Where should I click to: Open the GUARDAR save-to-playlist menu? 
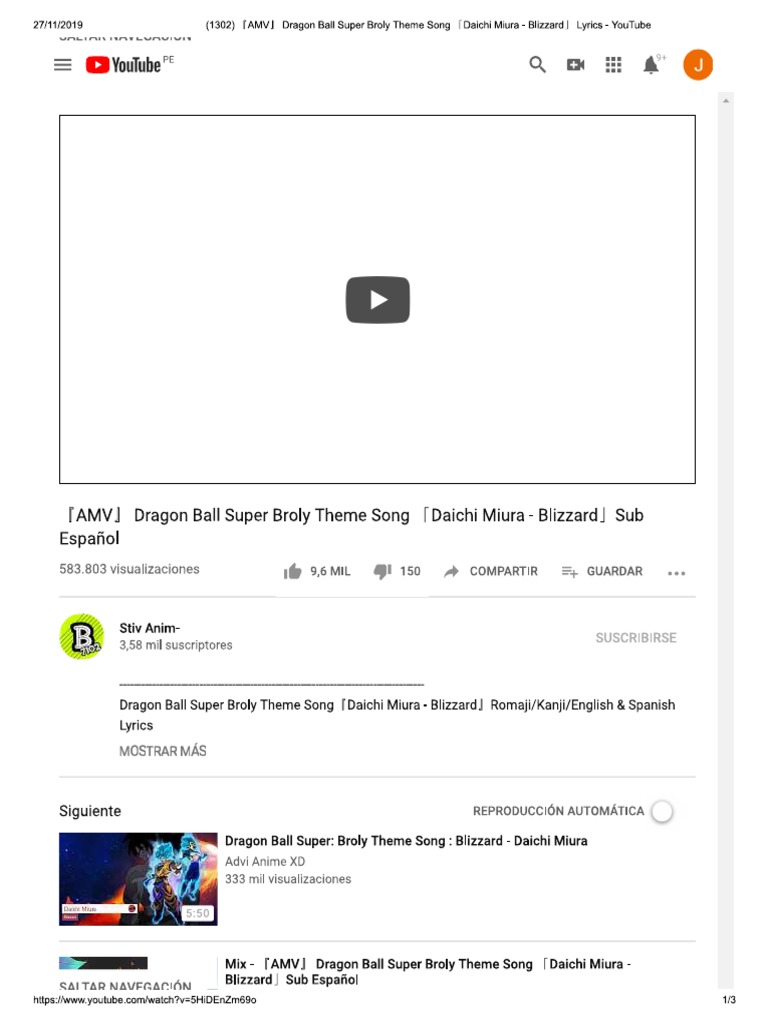pos(602,571)
